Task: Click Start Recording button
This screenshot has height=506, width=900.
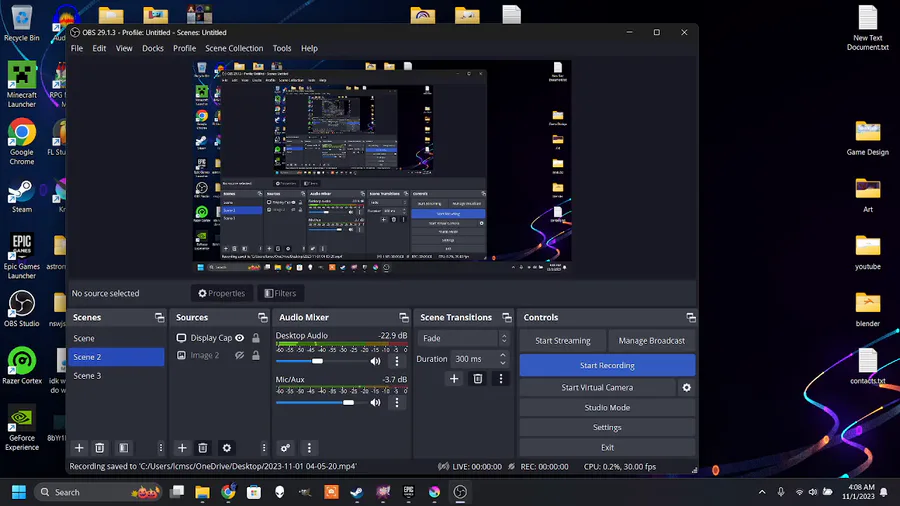Action: 607,365
